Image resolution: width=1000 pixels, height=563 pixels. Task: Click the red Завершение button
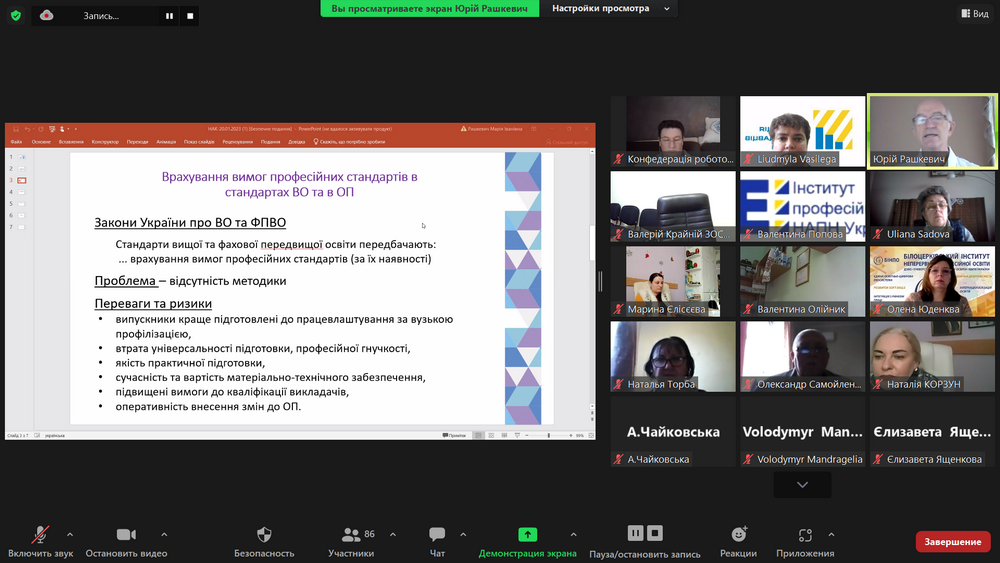coord(953,541)
